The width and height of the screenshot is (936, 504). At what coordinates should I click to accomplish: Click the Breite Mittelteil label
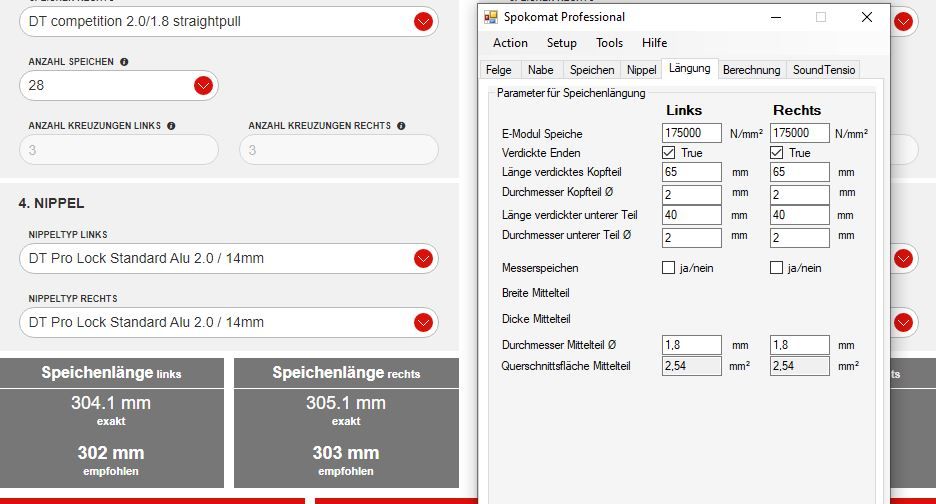535,293
